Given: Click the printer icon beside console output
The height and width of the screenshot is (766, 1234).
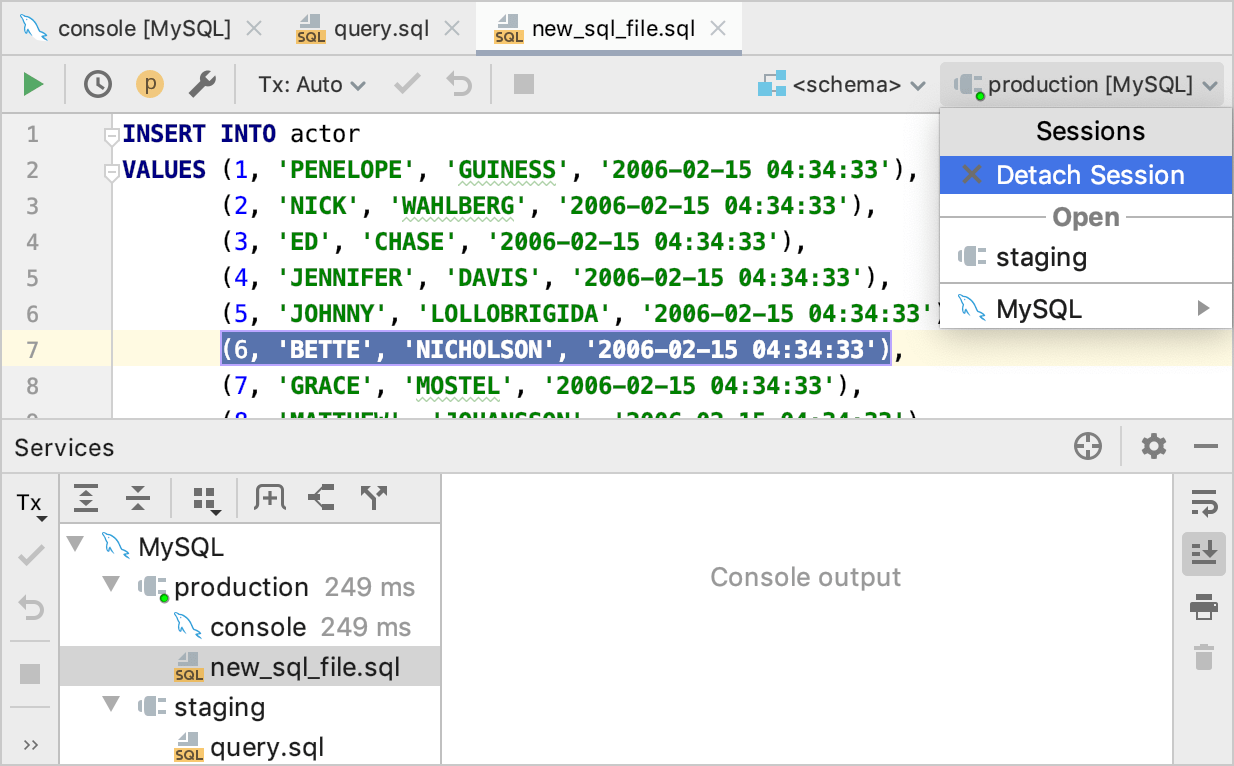Looking at the screenshot, I should (x=1204, y=606).
